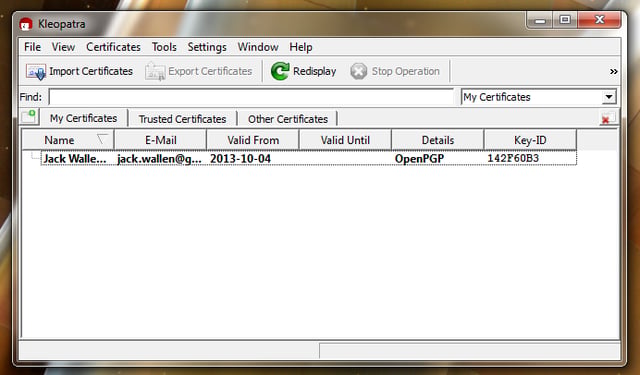Click the Stop Operation label
The height and width of the screenshot is (375, 640).
pos(405,71)
